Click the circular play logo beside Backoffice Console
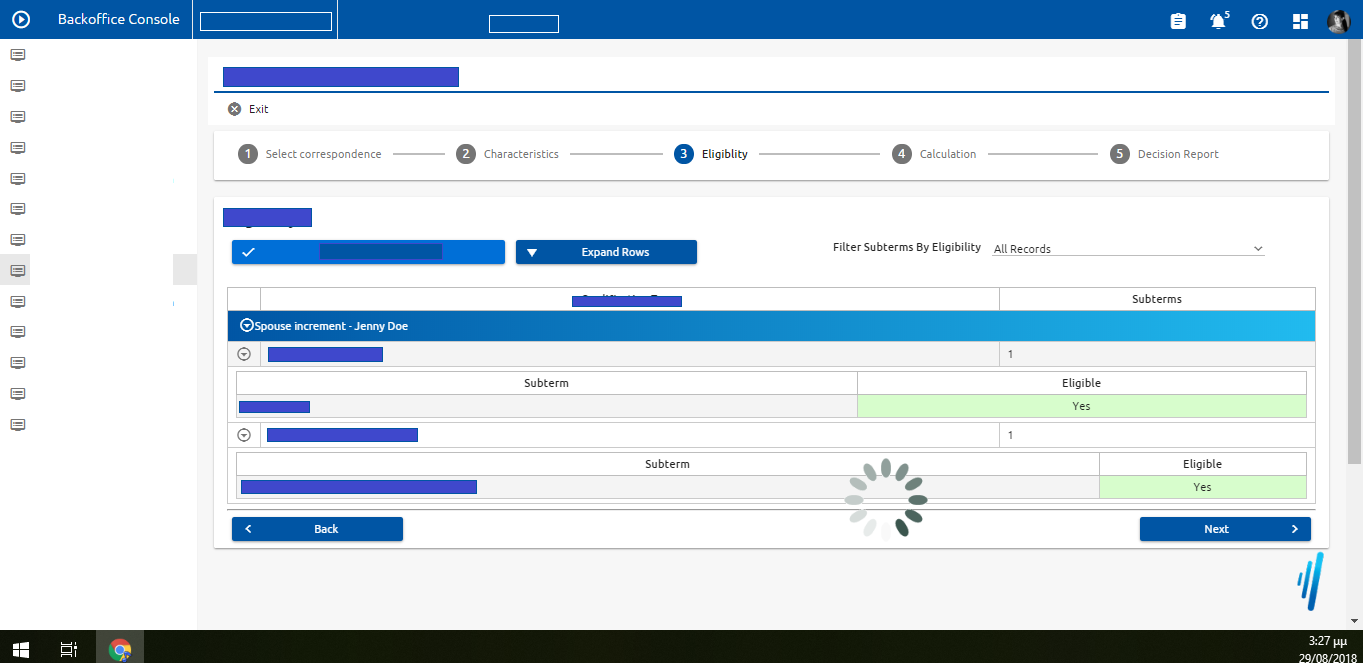The height and width of the screenshot is (663, 1363). point(21,19)
